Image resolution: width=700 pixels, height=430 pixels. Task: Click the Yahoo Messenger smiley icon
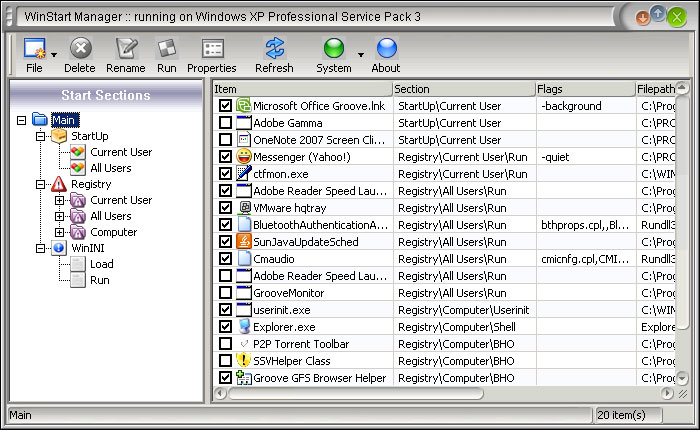(x=244, y=156)
